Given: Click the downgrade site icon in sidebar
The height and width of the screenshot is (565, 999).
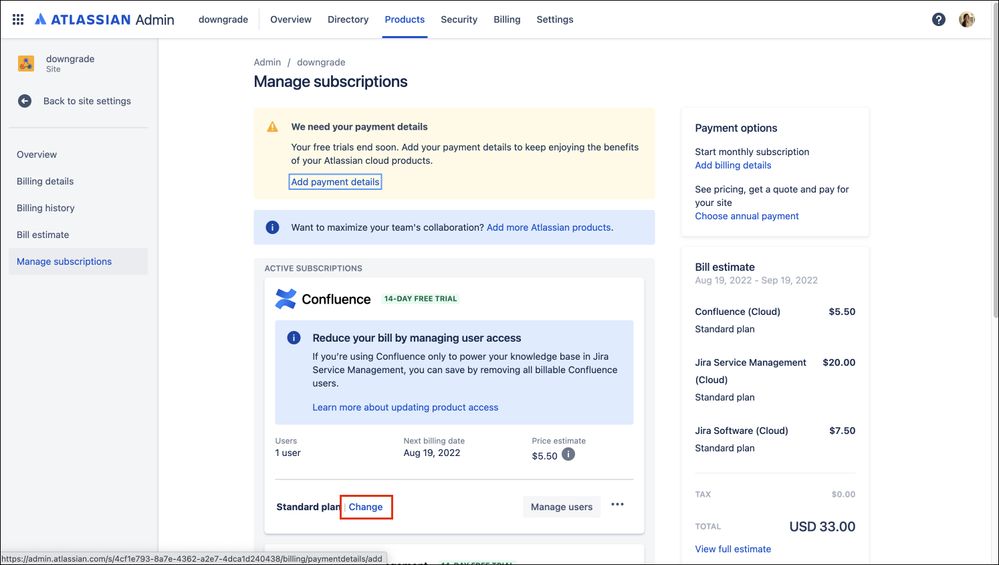Looking at the screenshot, I should (25, 63).
